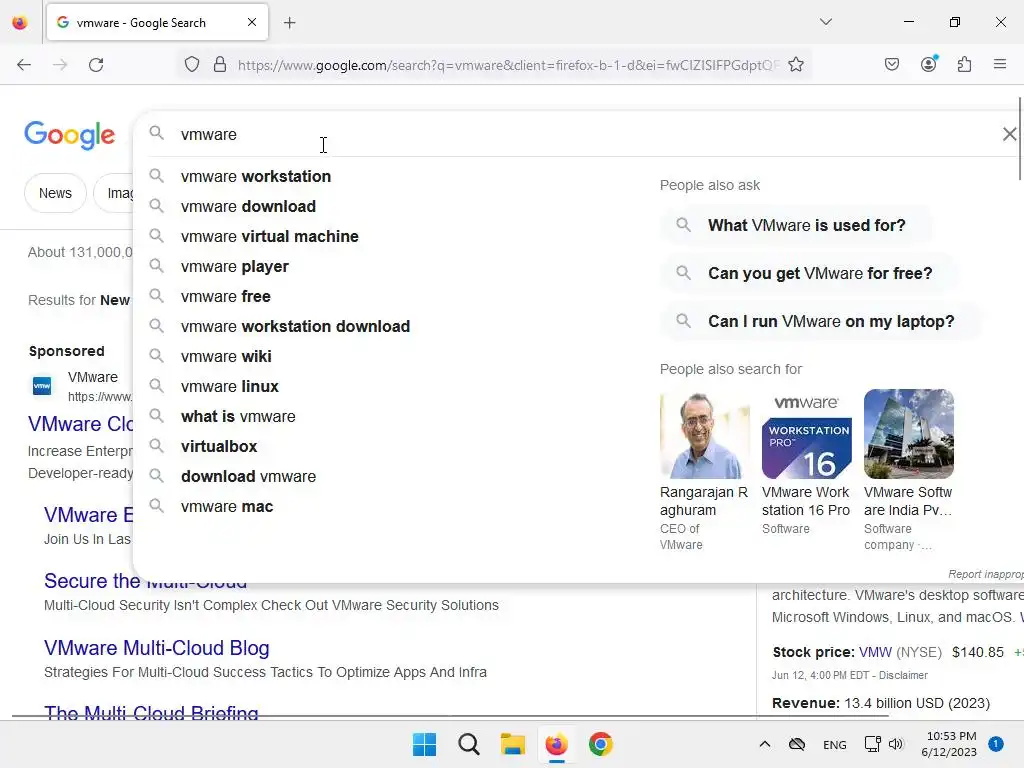Click the Report inappropriate predictions link
Image resolution: width=1024 pixels, height=768 pixels.
(x=985, y=574)
